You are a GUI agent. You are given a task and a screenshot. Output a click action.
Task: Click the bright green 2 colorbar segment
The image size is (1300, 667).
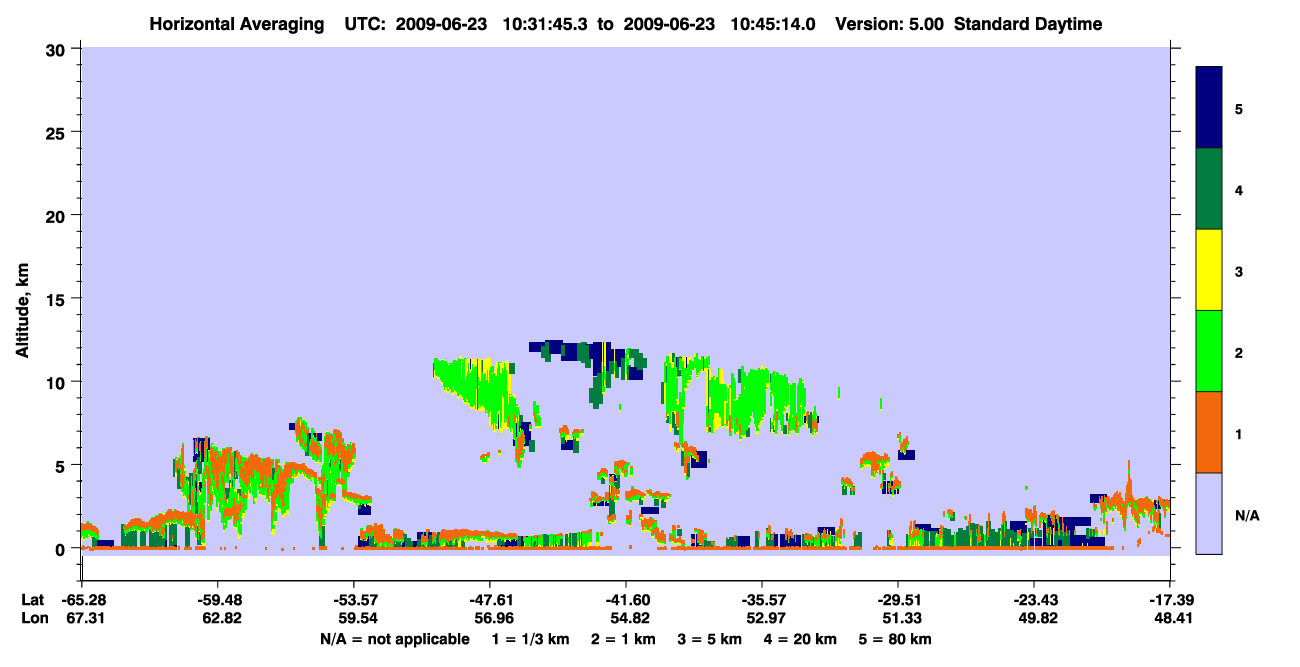click(x=1209, y=351)
